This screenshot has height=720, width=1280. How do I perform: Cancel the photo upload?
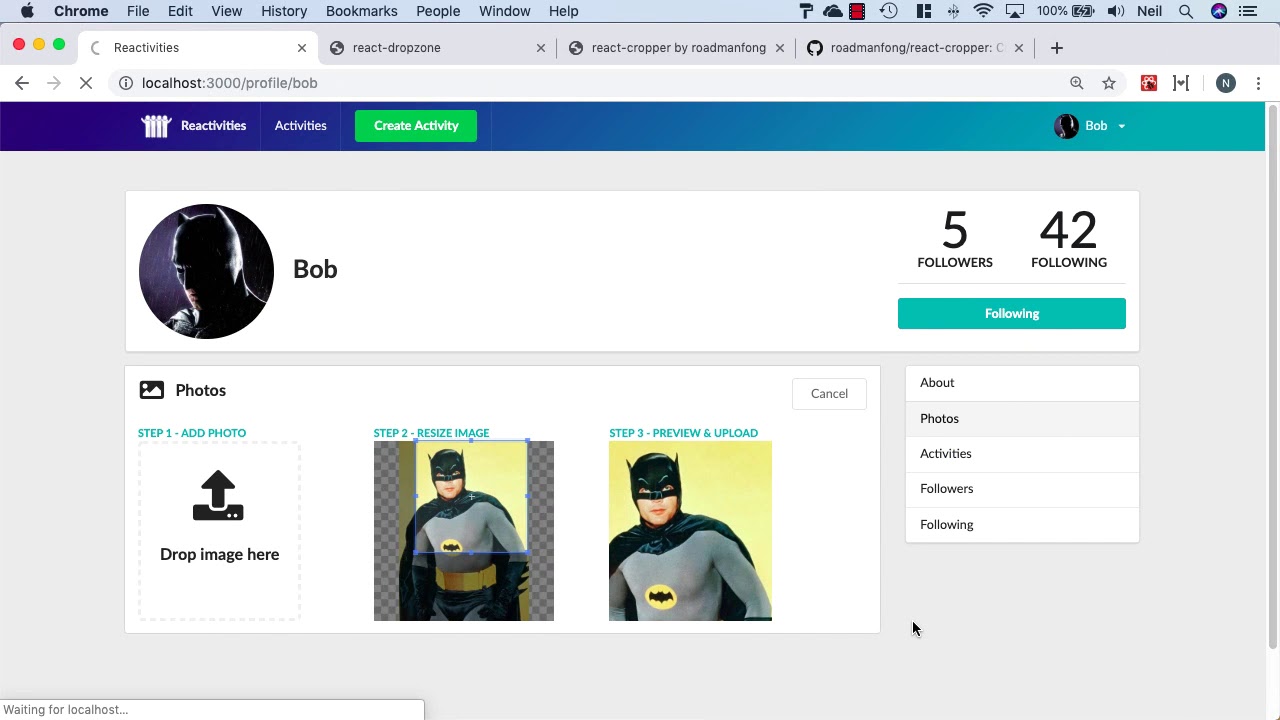pyautogui.click(x=829, y=394)
